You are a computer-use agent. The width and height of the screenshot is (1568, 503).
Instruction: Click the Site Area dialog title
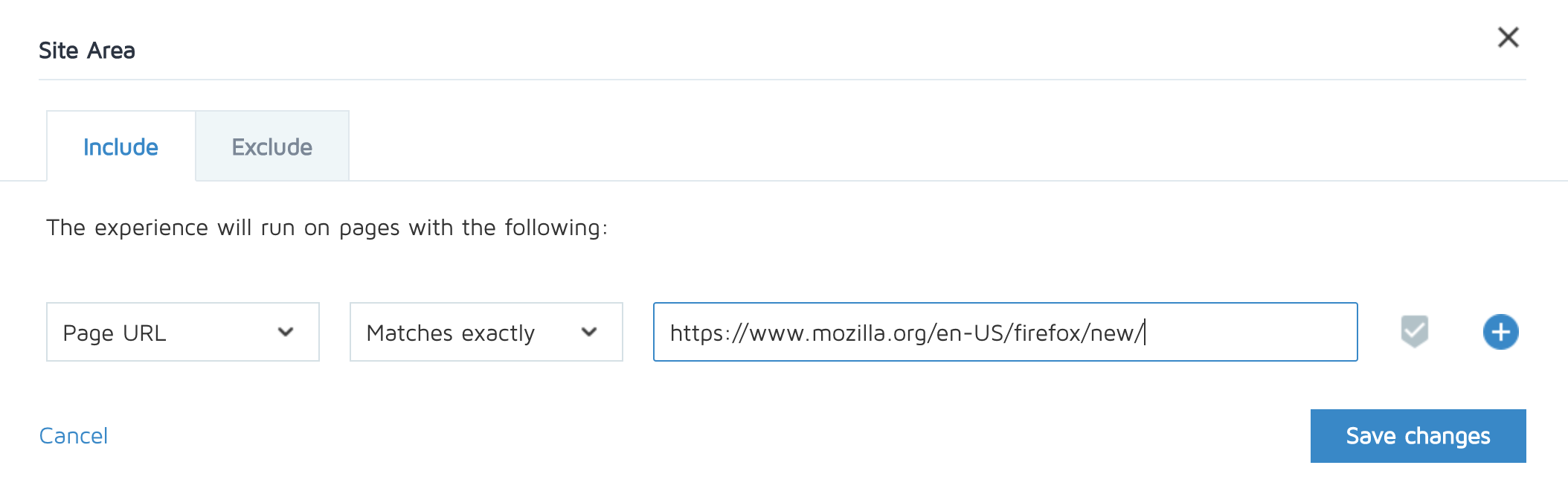[x=87, y=51]
